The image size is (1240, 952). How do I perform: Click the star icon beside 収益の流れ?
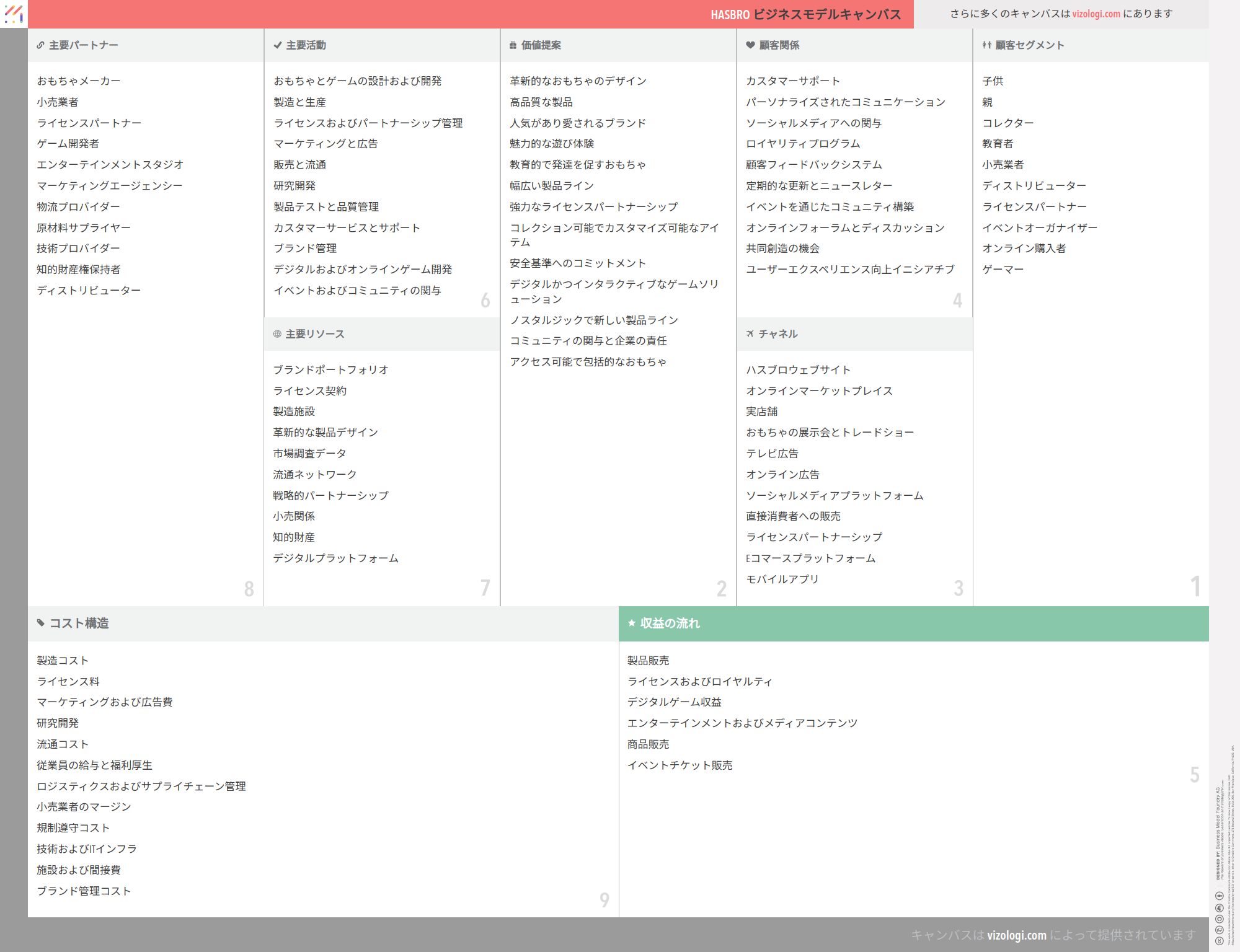[x=632, y=623]
